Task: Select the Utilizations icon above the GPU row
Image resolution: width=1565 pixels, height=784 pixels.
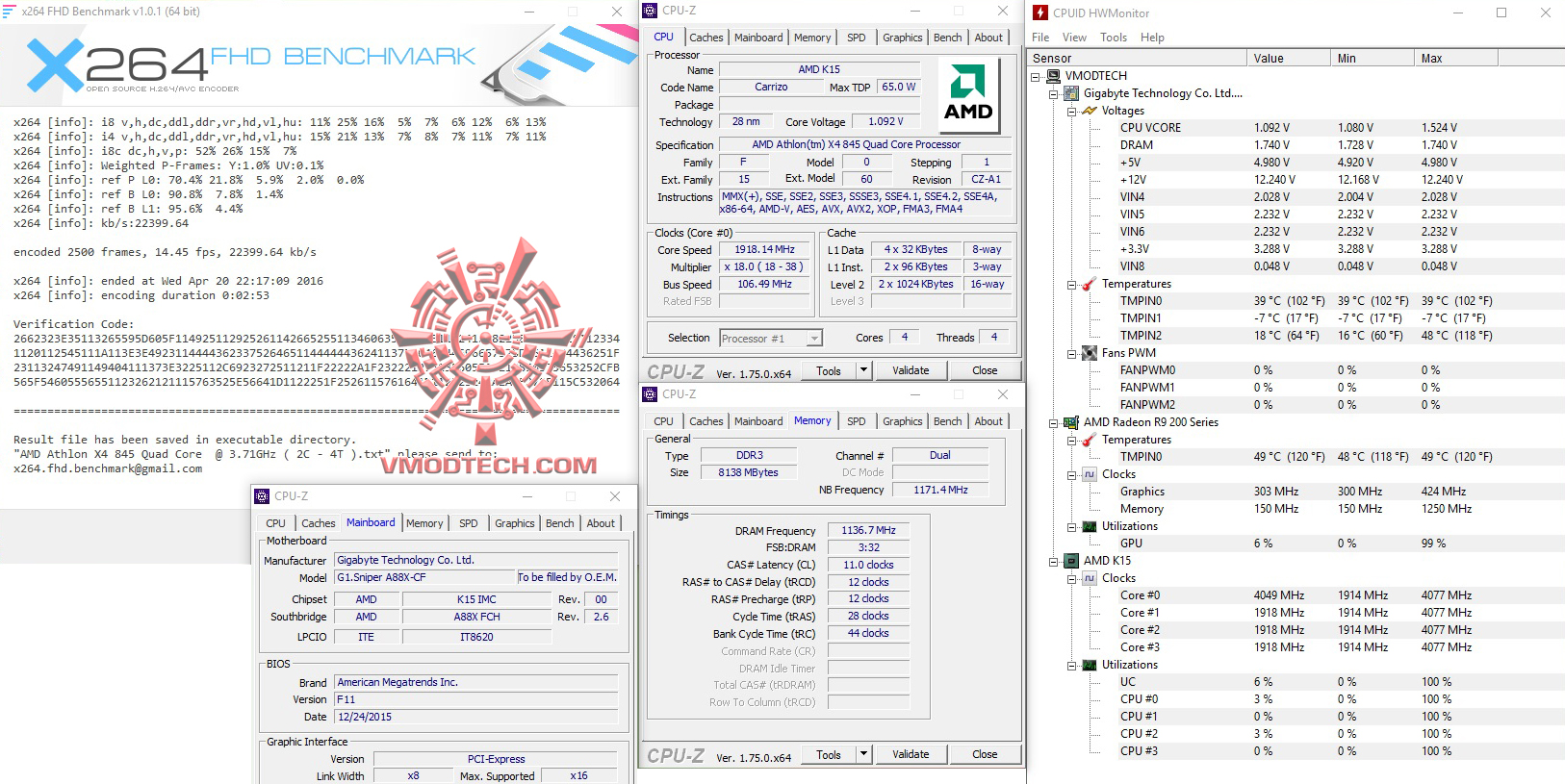Action: click(x=1090, y=526)
